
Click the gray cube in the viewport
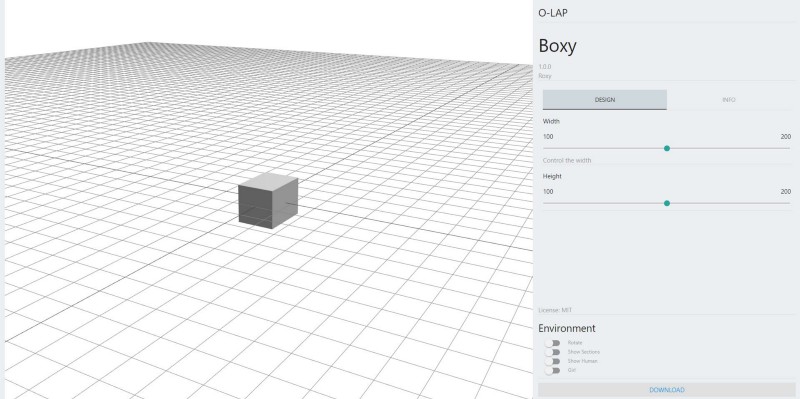coord(268,201)
